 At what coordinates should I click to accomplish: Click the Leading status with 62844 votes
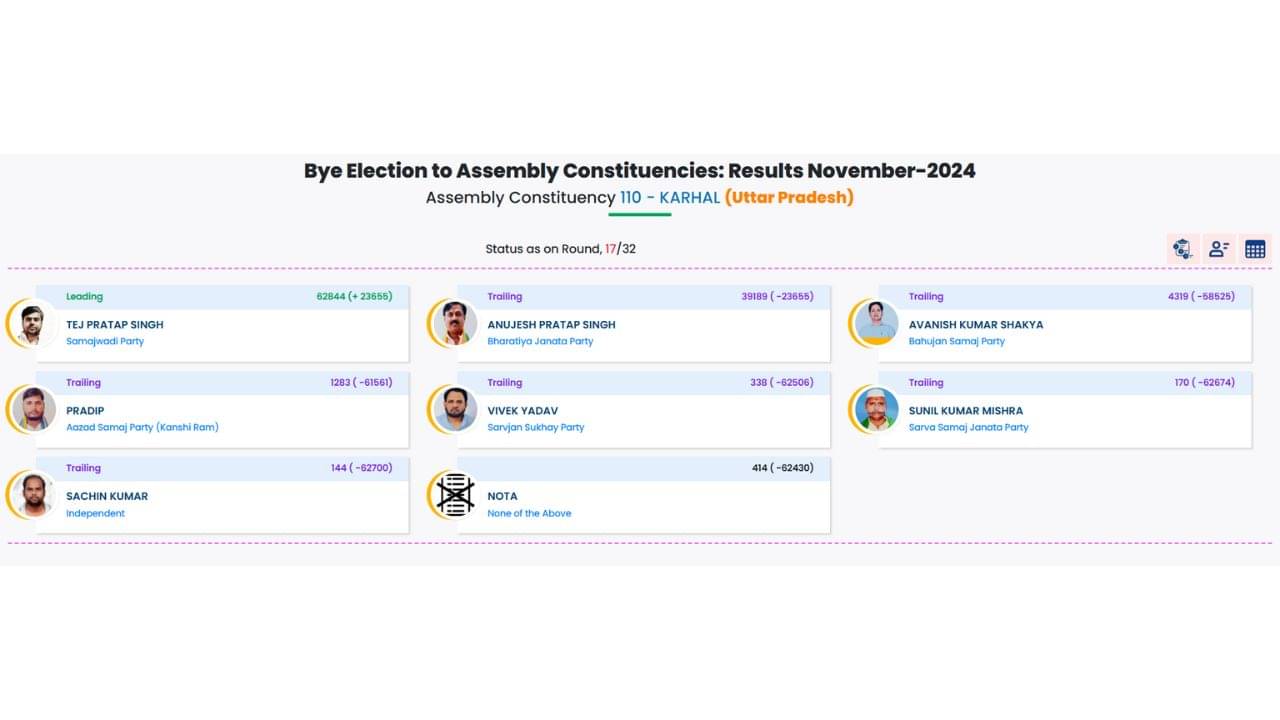click(x=85, y=296)
